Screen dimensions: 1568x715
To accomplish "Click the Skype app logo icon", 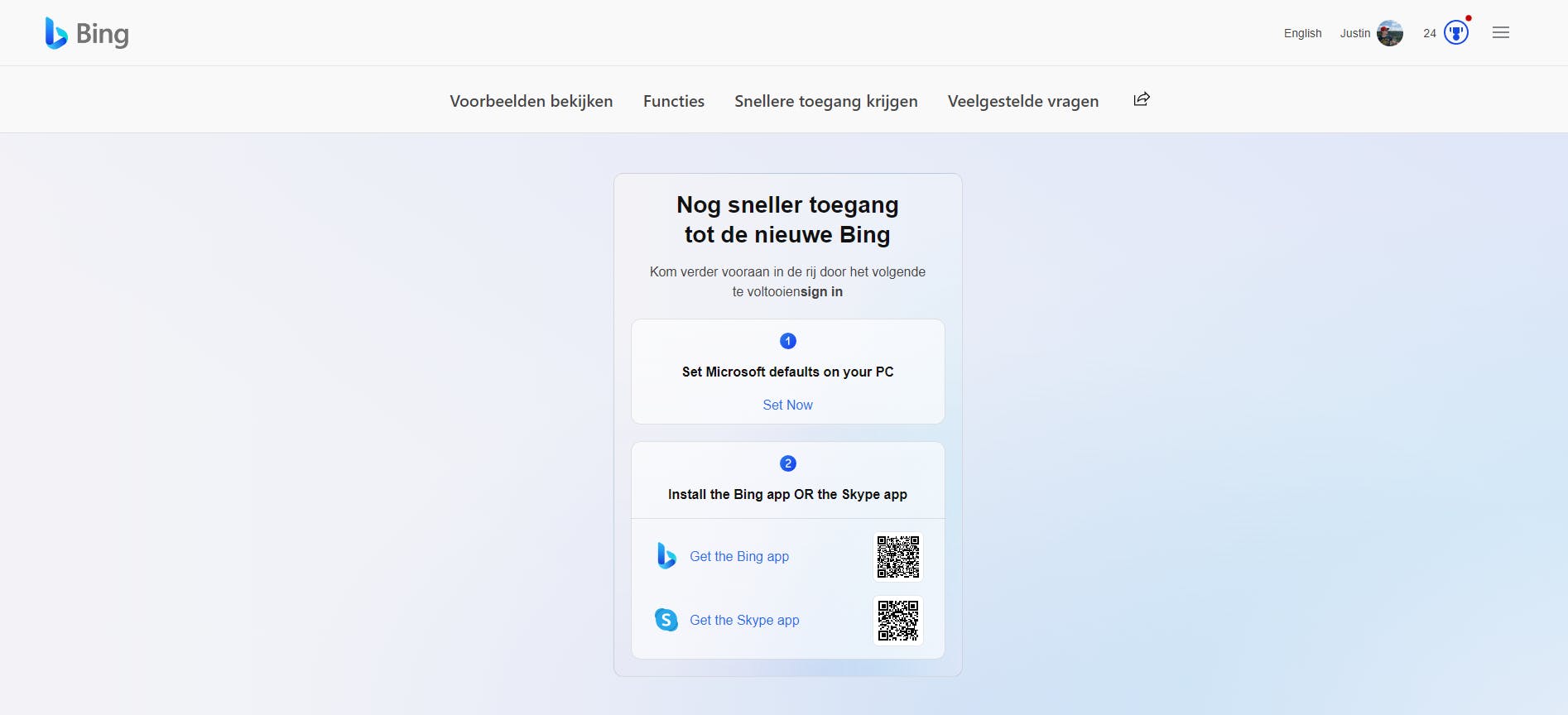I will pos(666,620).
